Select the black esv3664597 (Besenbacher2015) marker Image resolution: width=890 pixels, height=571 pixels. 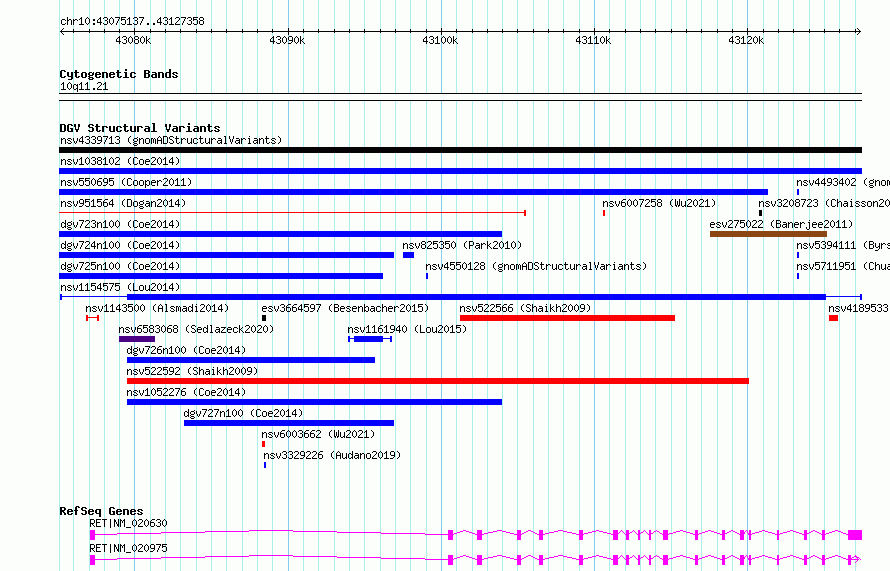click(x=264, y=318)
